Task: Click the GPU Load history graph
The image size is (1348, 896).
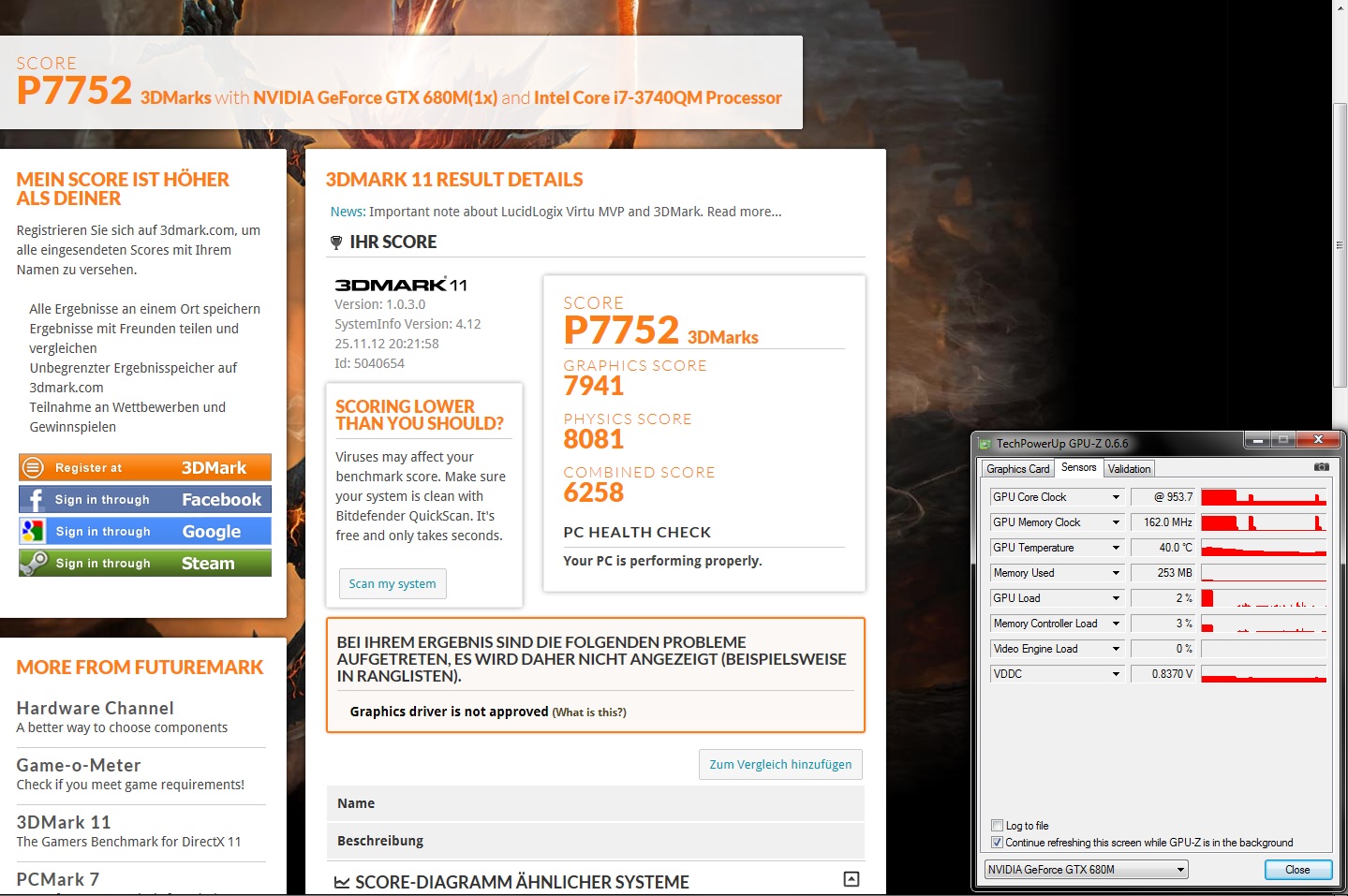Action: coord(1264,598)
